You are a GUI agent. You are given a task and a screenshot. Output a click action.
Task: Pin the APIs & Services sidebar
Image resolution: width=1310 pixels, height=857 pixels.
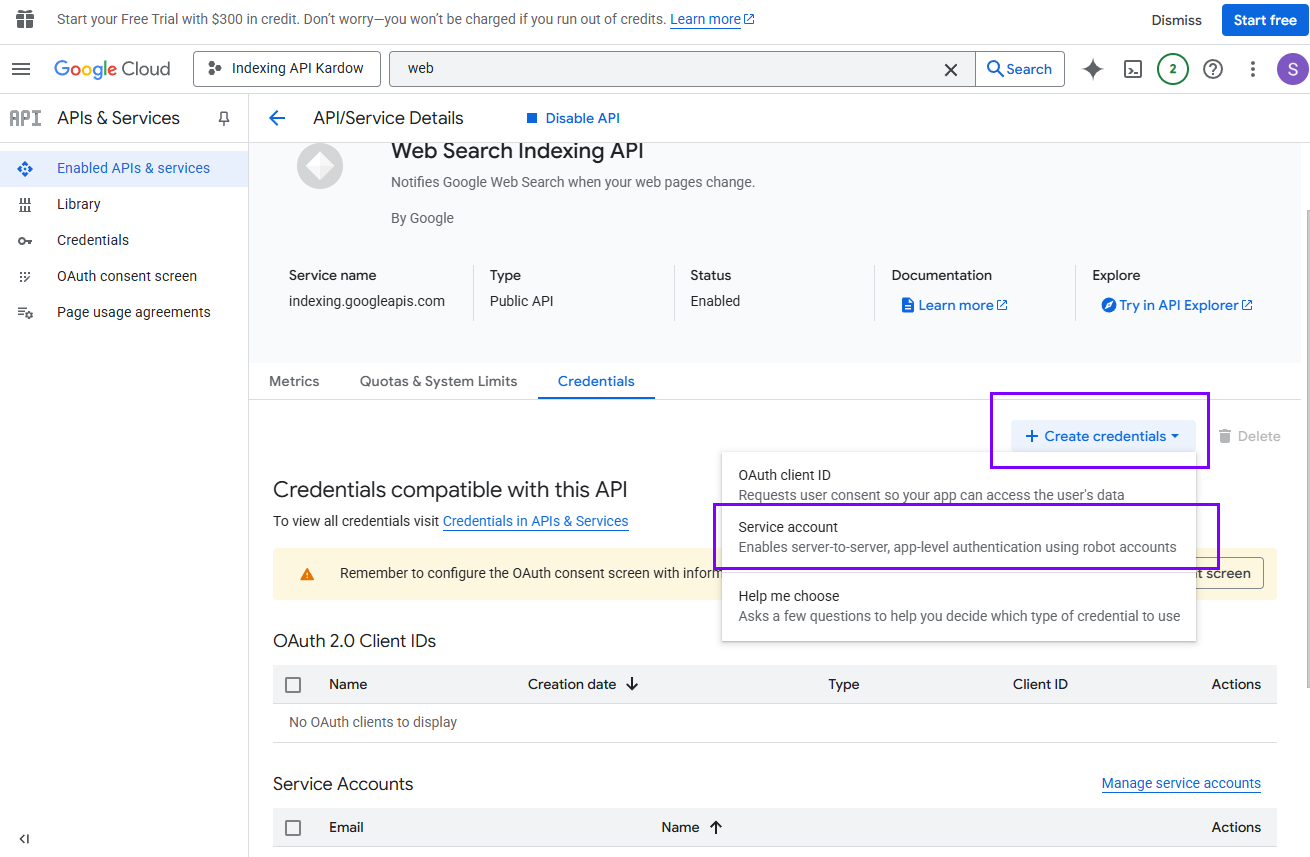tap(224, 118)
